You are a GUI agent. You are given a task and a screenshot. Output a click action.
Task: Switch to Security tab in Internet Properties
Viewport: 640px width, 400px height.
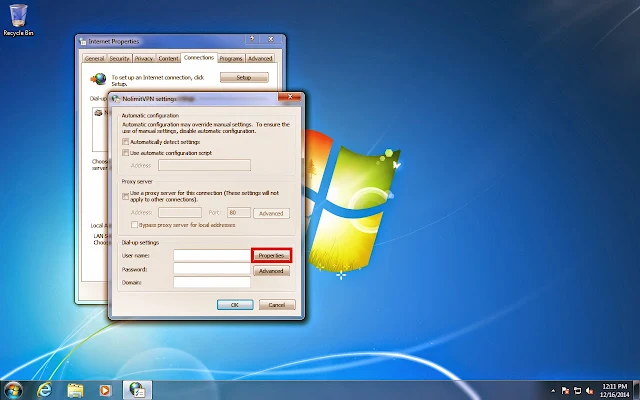pyautogui.click(x=119, y=58)
